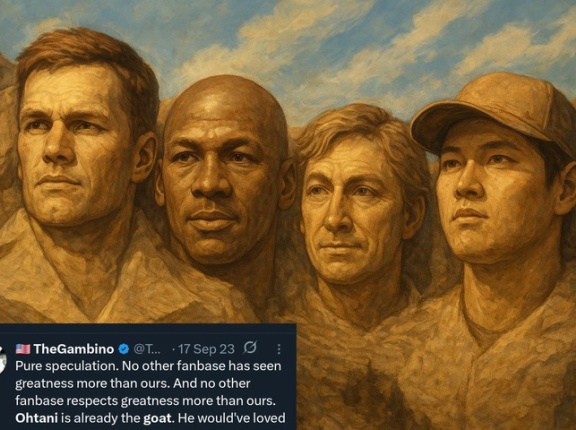Click the bold word goat in tweet
The image size is (576, 430).
coord(156,418)
